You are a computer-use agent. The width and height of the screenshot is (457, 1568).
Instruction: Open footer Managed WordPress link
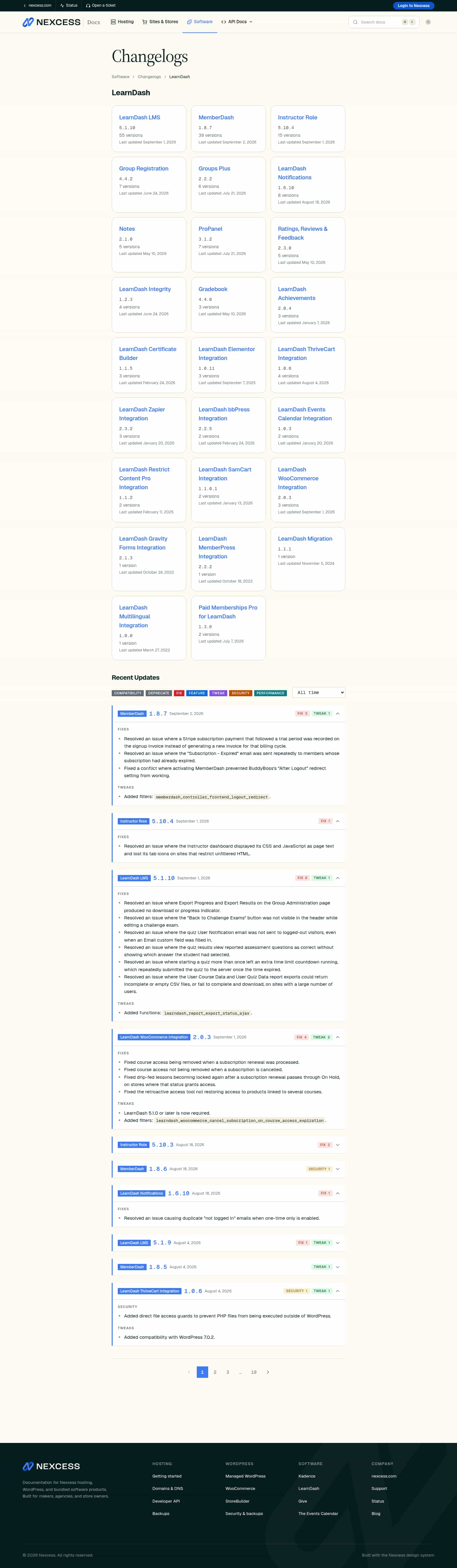[x=245, y=1476]
